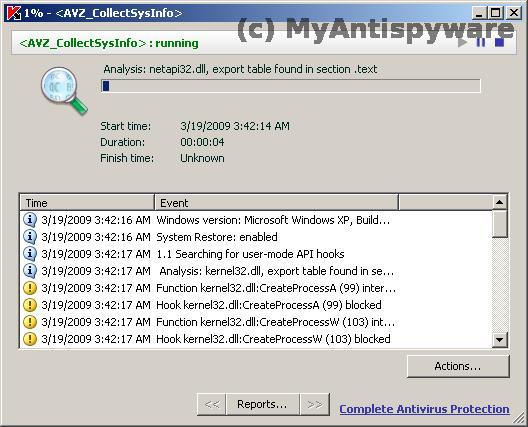Viewport: 528px width, 427px height.
Task: Maximize the AVZ_CollectSysInfo window
Action: point(495,13)
